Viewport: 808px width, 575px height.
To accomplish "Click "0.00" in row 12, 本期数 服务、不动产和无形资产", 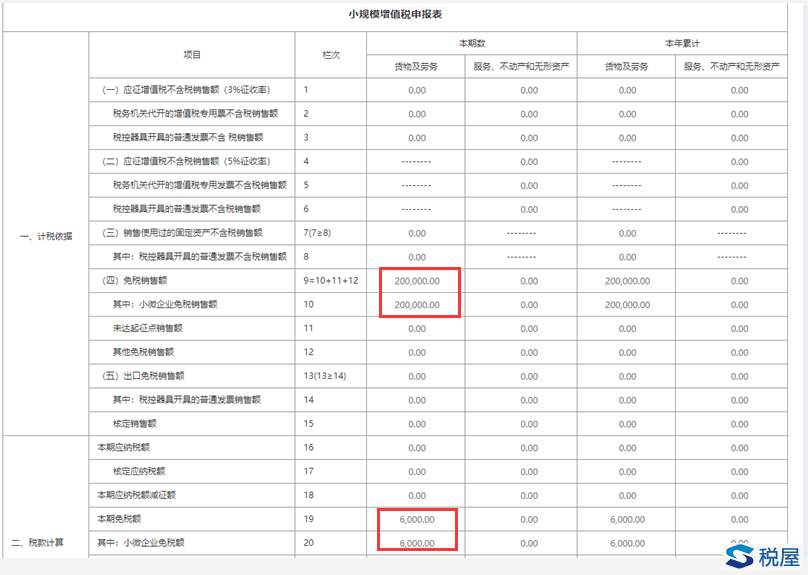I will 529,353.
